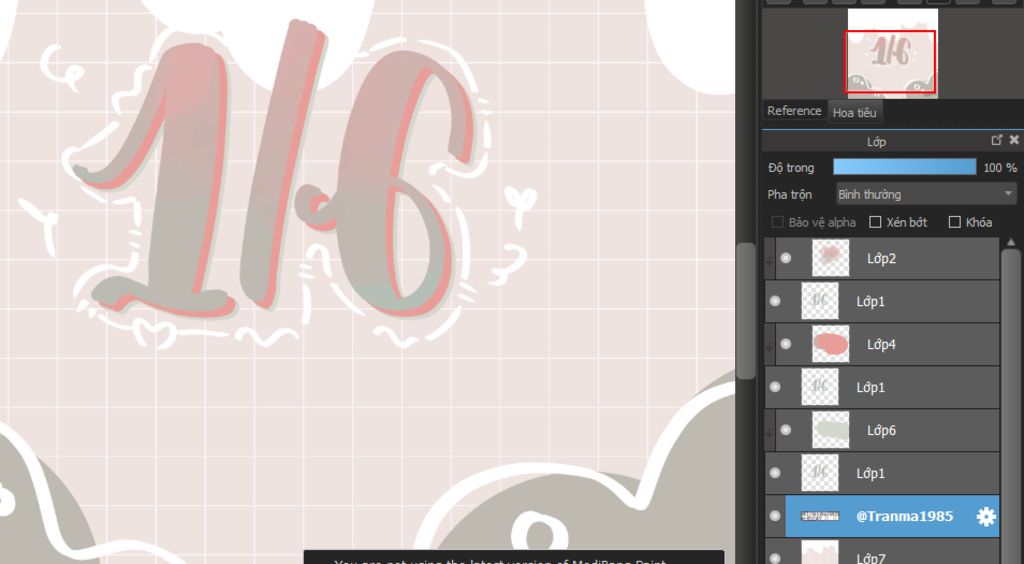Hide the Lớp1 layer between Lớp4 and Lớp6
The height and width of the screenshot is (564, 1024).
[775, 387]
